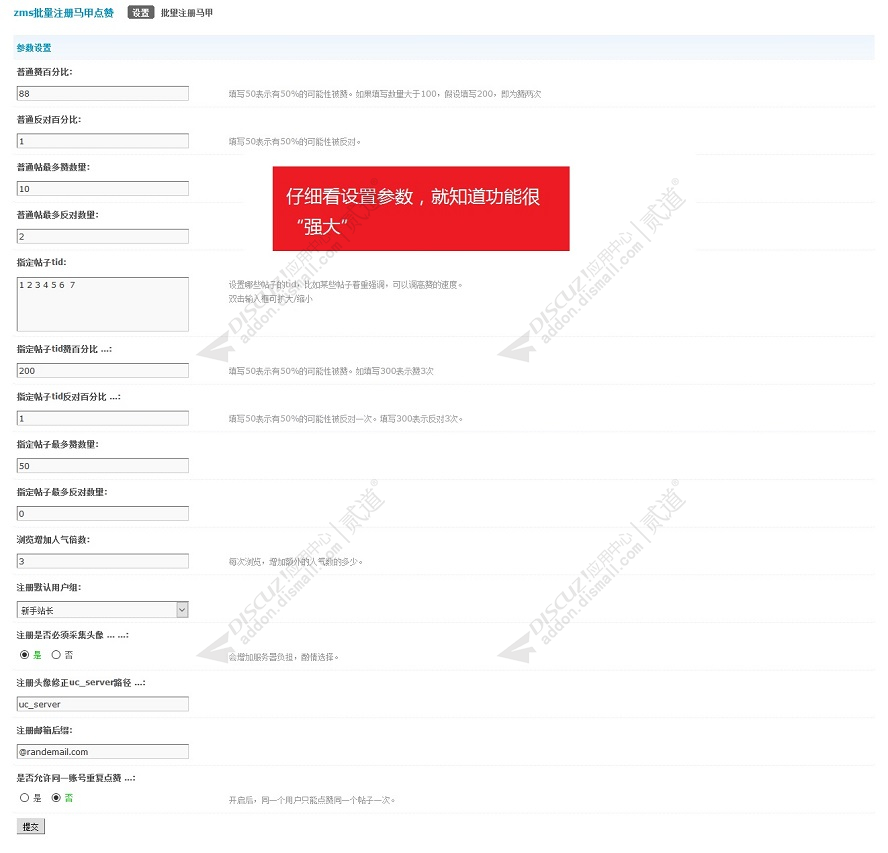Click the 提交 button

[x=31, y=826]
